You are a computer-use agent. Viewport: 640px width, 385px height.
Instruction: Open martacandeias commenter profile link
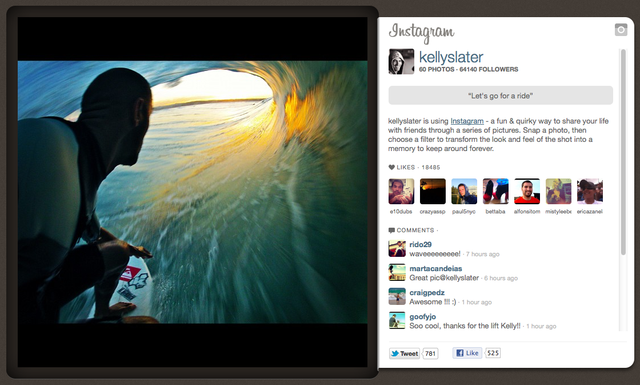[x=436, y=269]
